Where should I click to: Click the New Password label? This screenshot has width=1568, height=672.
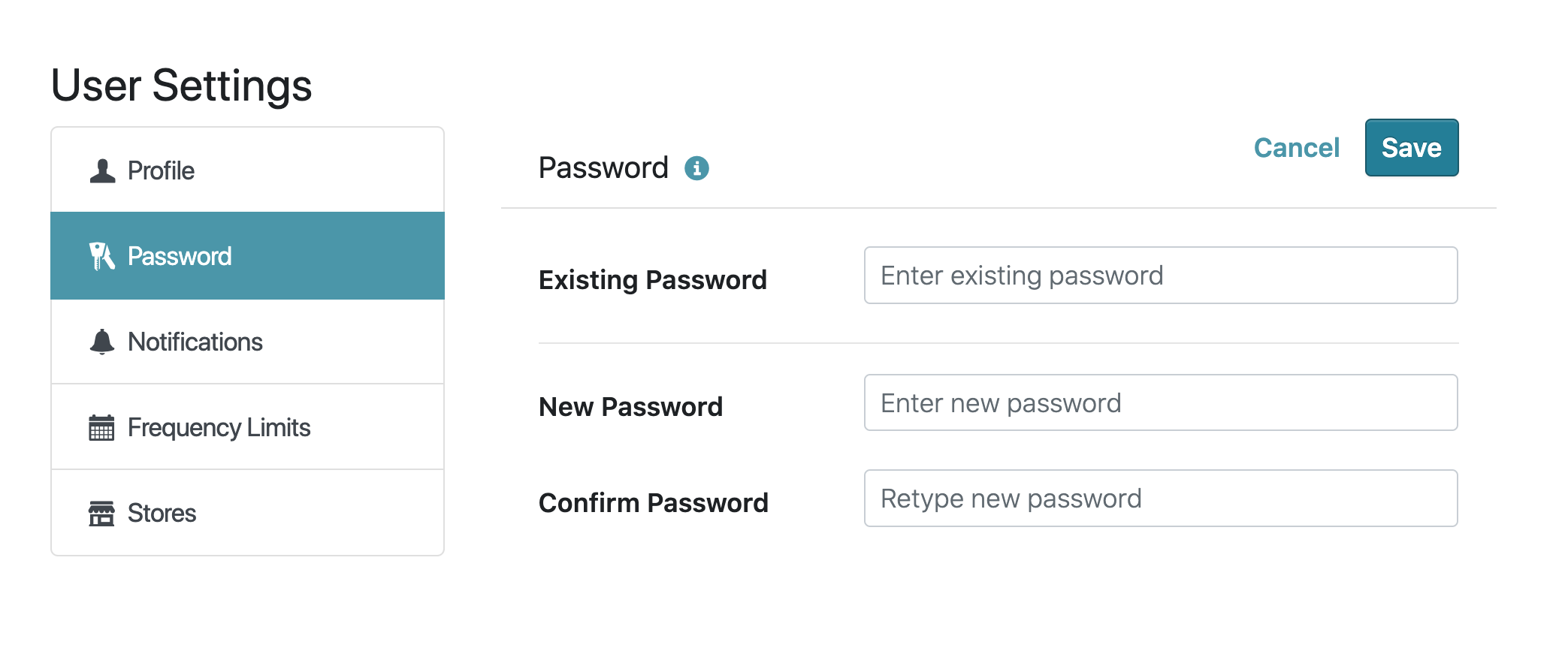(x=630, y=407)
